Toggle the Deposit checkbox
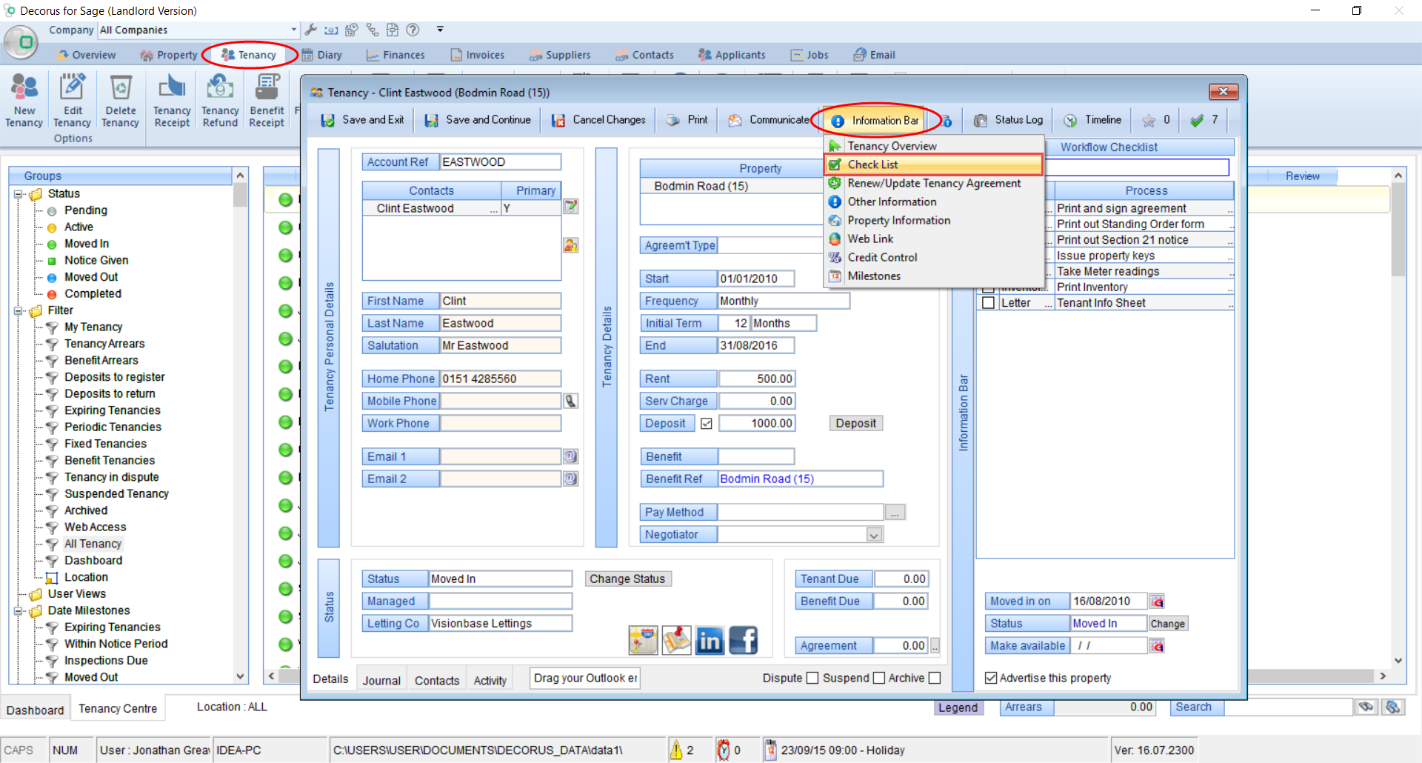 [707, 423]
